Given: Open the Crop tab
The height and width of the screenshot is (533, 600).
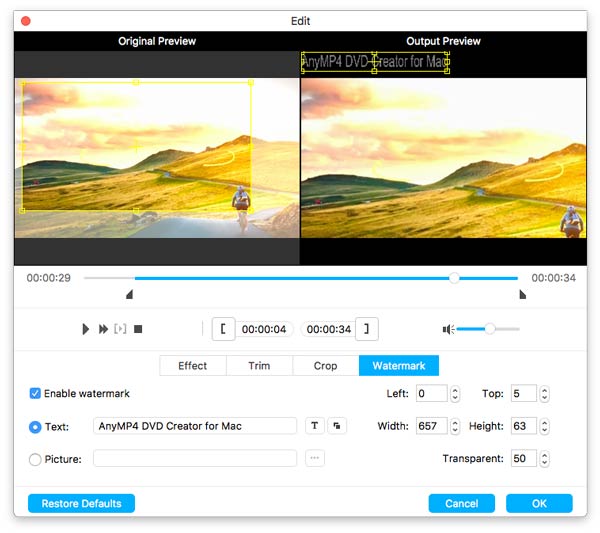Looking at the screenshot, I should click(x=325, y=366).
